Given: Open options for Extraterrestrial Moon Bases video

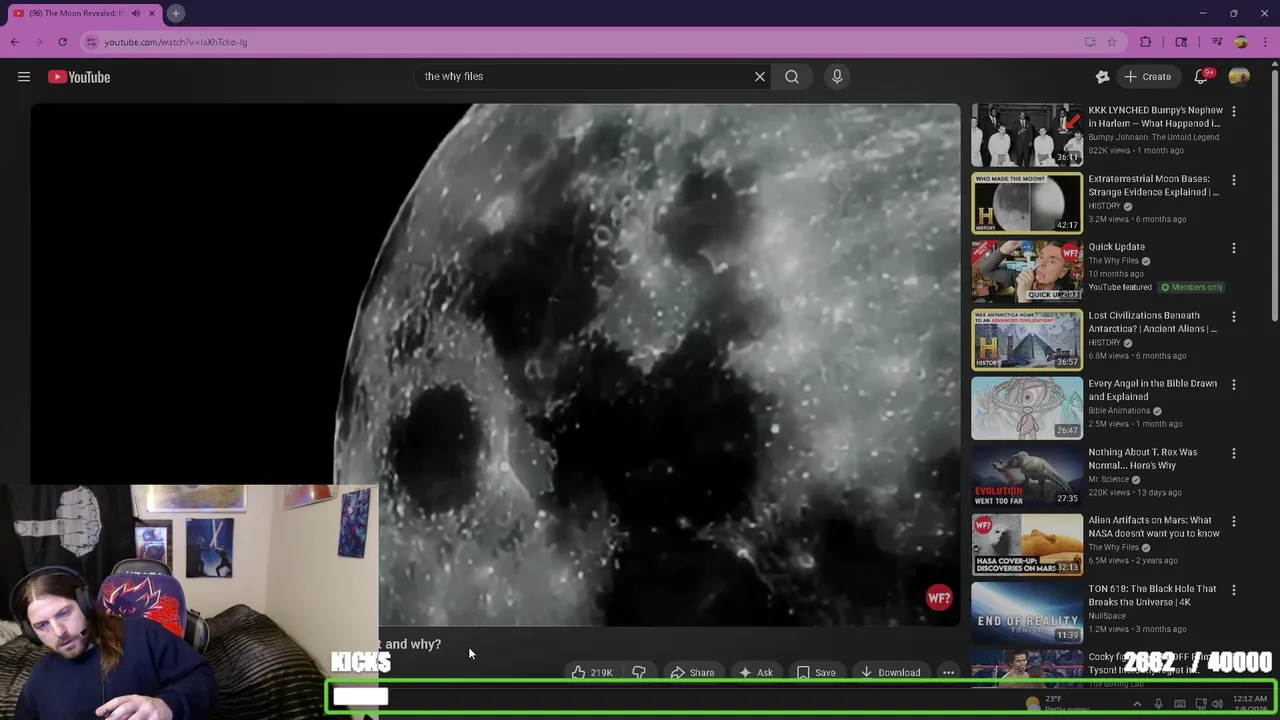Looking at the screenshot, I should 1233,180.
